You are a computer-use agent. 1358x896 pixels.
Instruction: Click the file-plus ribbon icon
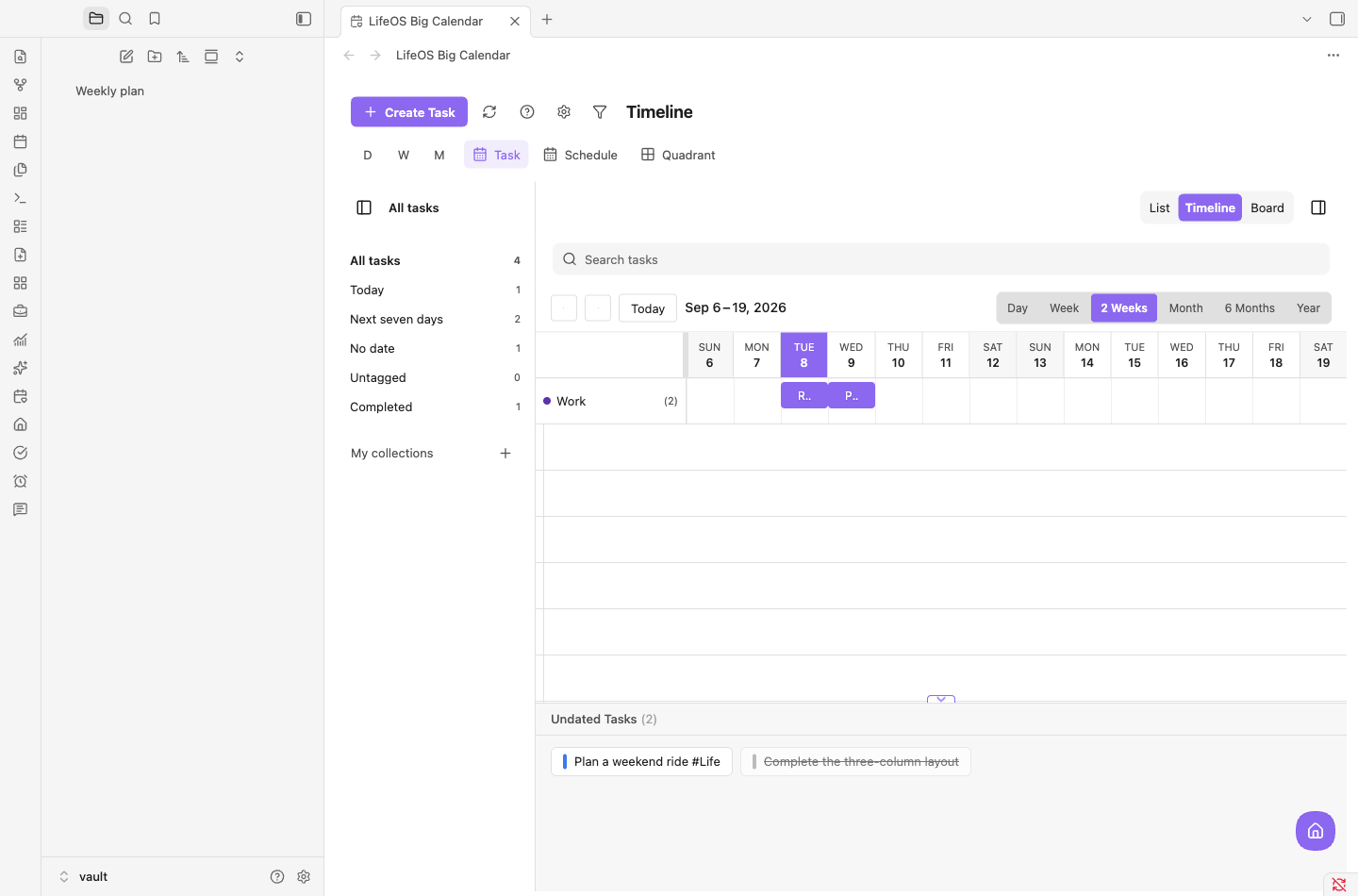[x=20, y=255]
